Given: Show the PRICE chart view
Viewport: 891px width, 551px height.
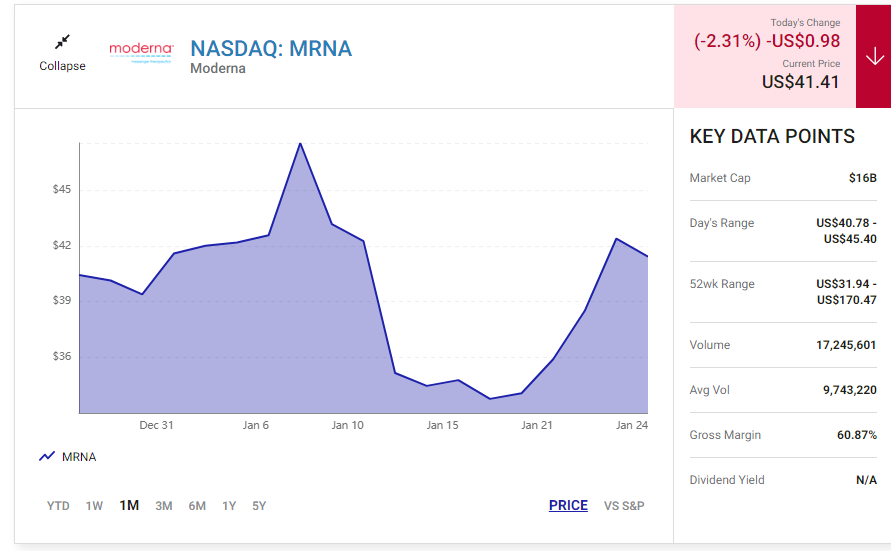Looking at the screenshot, I should click(568, 505).
